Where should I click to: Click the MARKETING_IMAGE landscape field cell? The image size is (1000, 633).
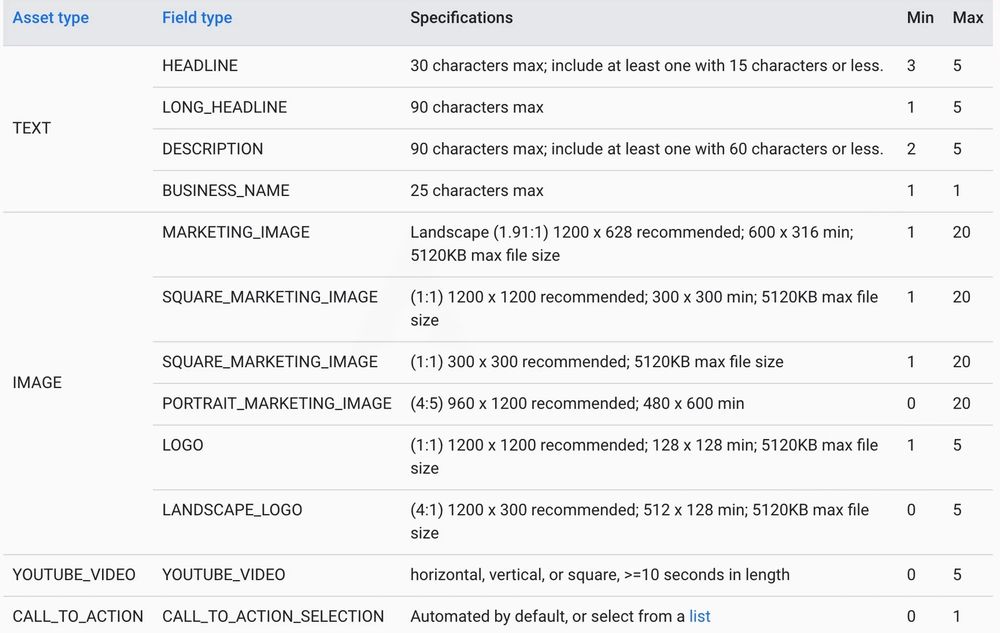point(236,232)
